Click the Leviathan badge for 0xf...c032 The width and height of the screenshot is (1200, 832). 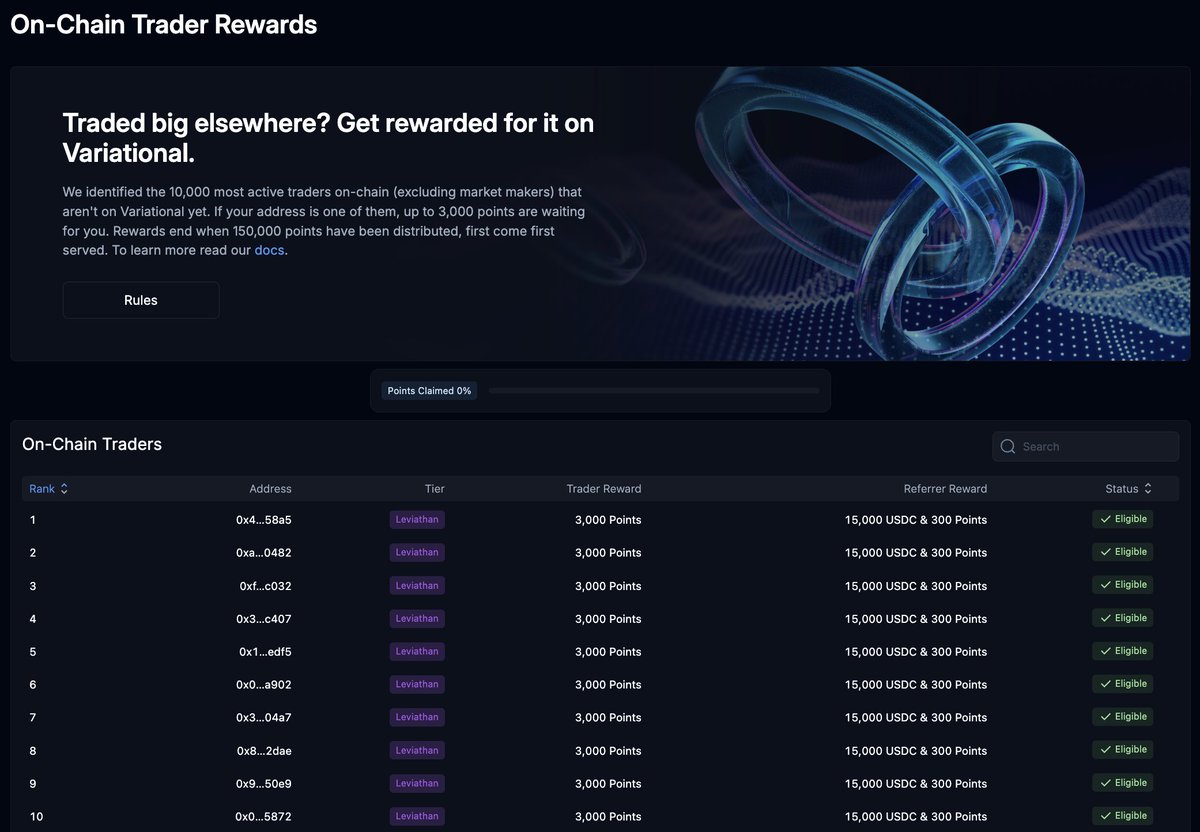tap(417, 585)
